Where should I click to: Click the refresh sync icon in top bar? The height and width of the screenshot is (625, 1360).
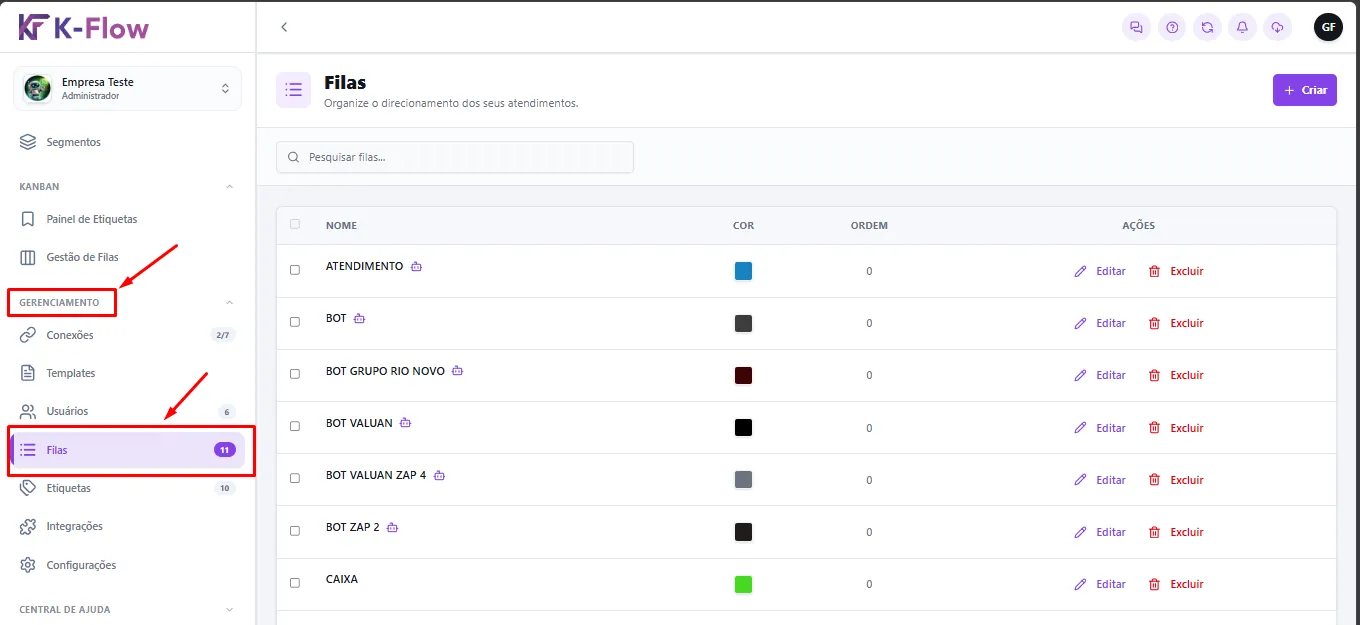[x=1208, y=28]
